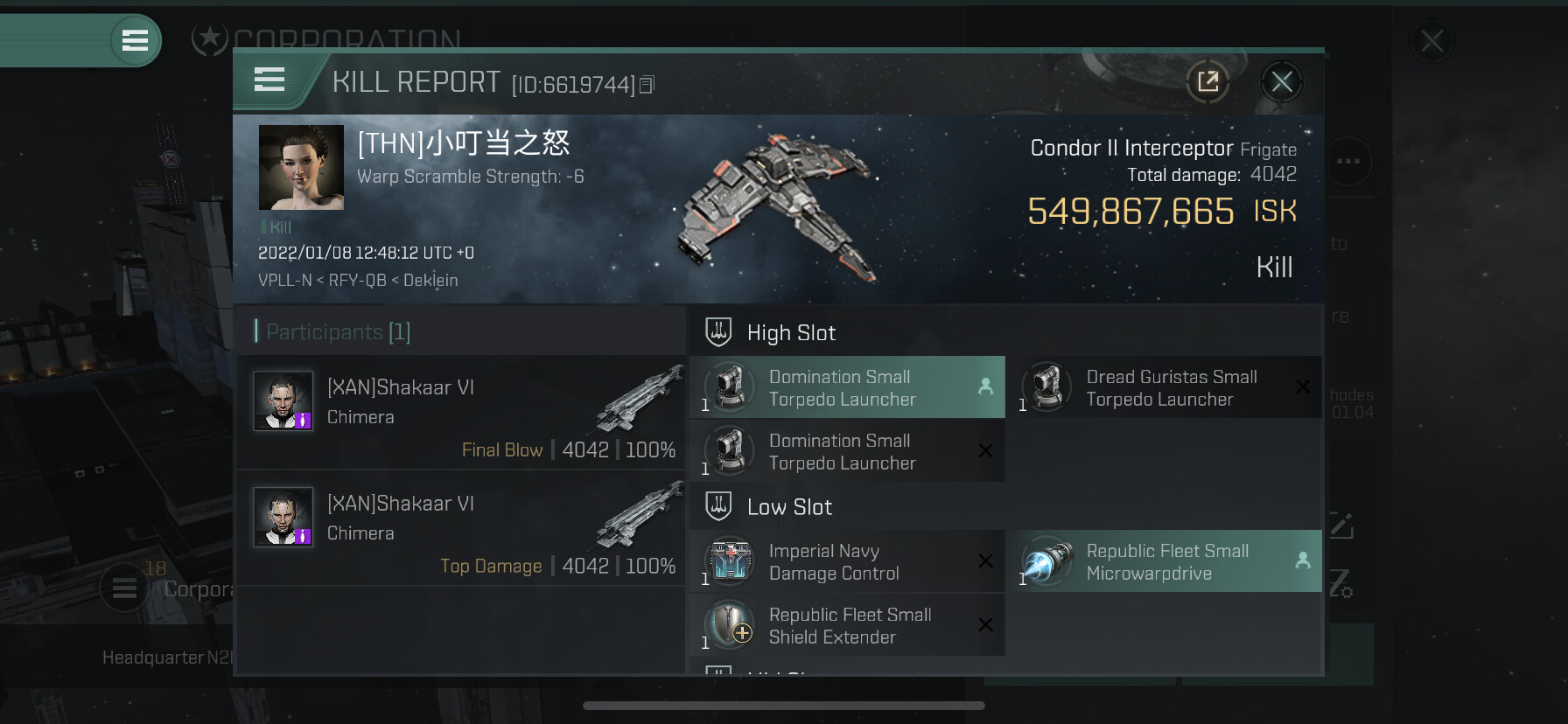Copy the kill report ID icon
This screenshot has width=1568, height=724.
[647, 85]
